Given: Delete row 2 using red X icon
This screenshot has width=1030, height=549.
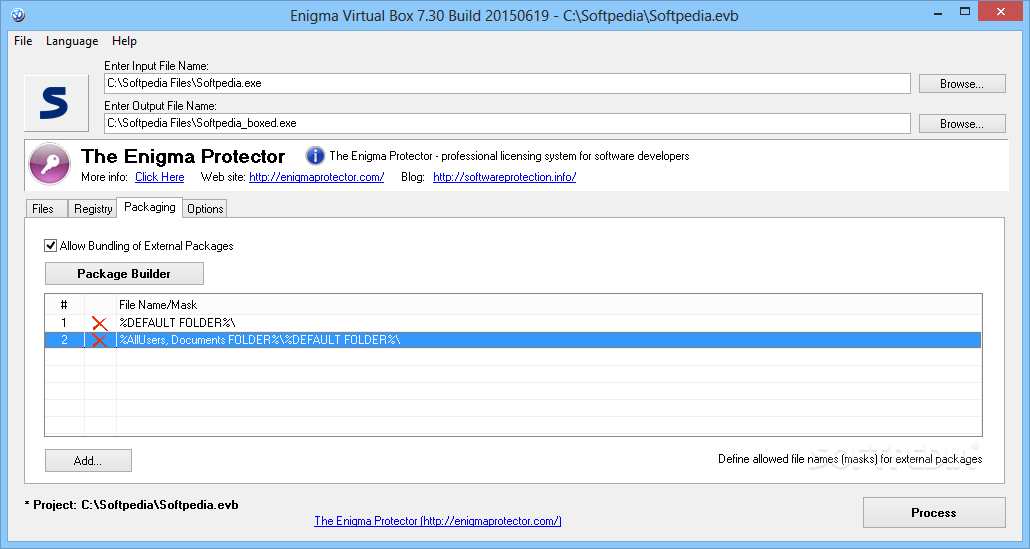Looking at the screenshot, I should pos(100,340).
